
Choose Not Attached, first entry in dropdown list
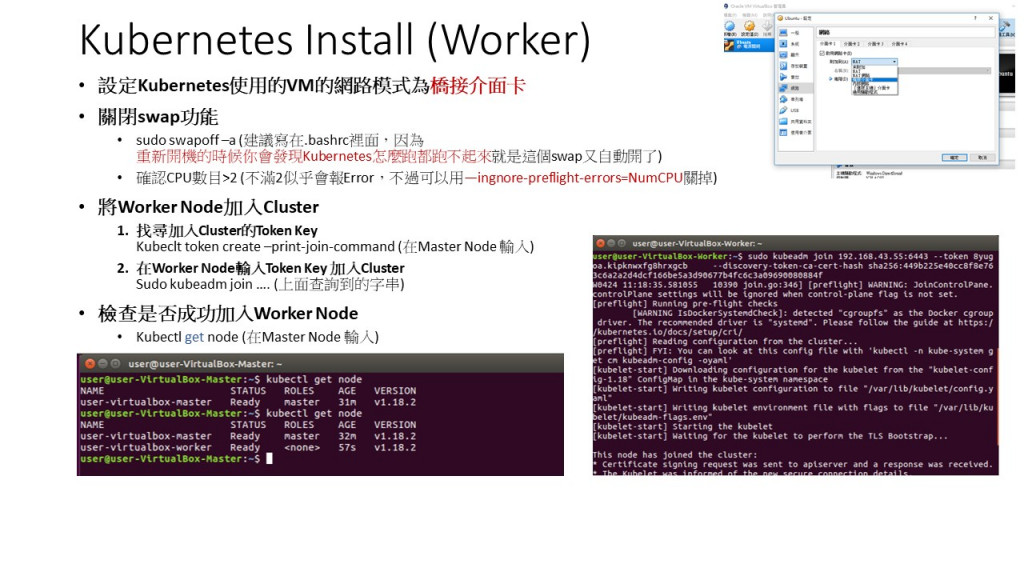(874, 67)
